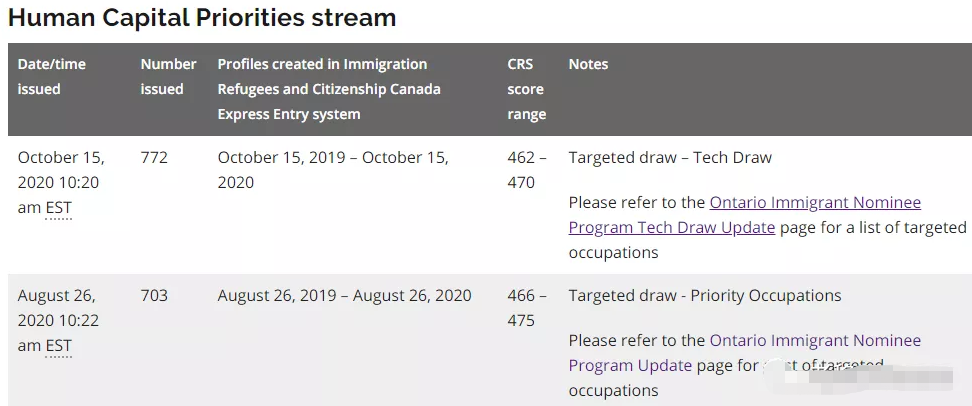Click the Number issued column header
The height and width of the screenshot is (406, 972).
[168, 76]
